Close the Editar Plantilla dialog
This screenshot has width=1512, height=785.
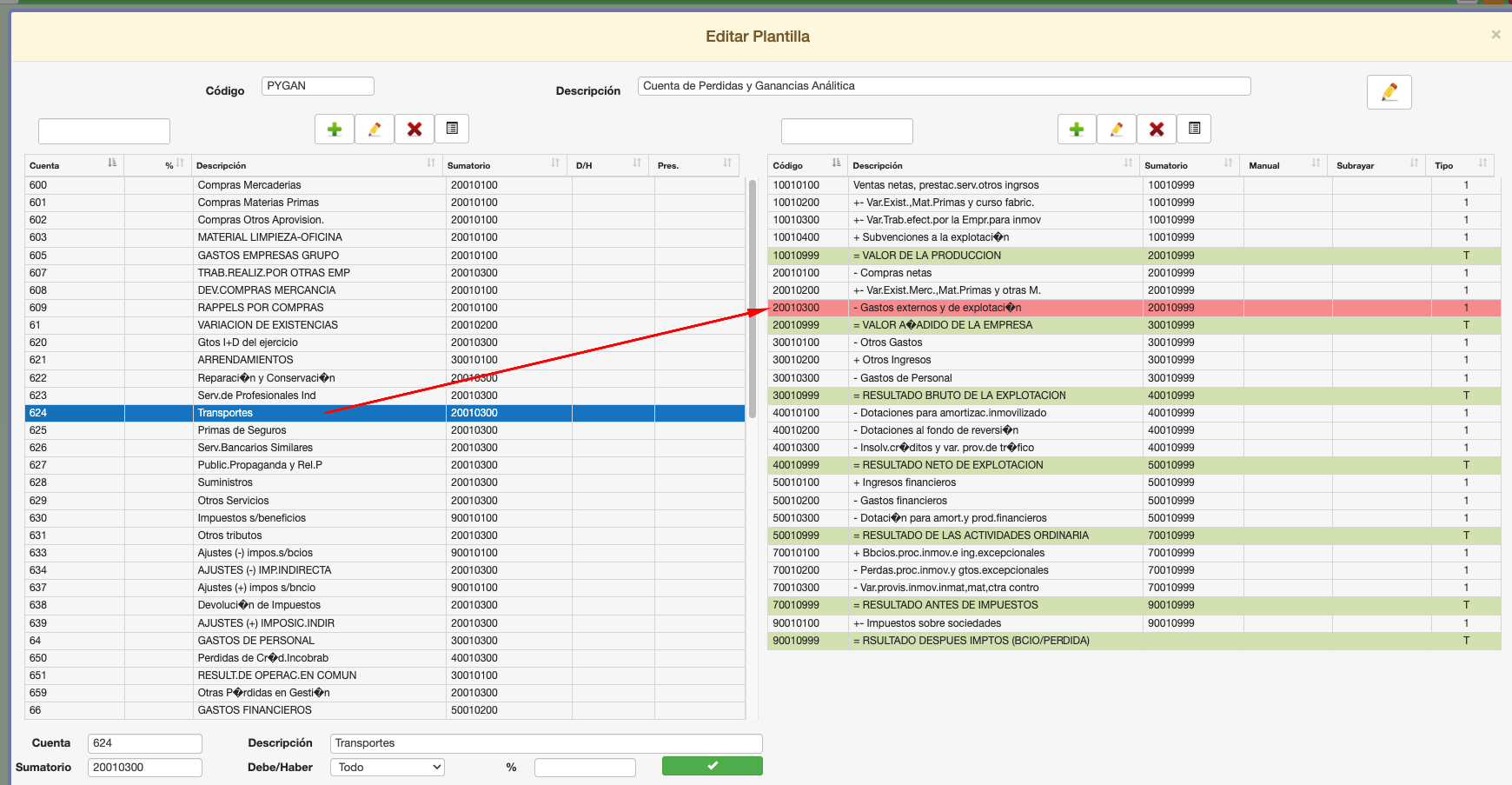[x=1495, y=35]
